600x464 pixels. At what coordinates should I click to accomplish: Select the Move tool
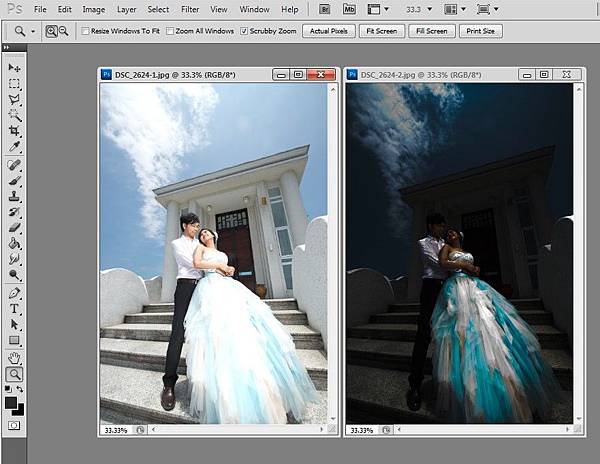click(x=15, y=67)
